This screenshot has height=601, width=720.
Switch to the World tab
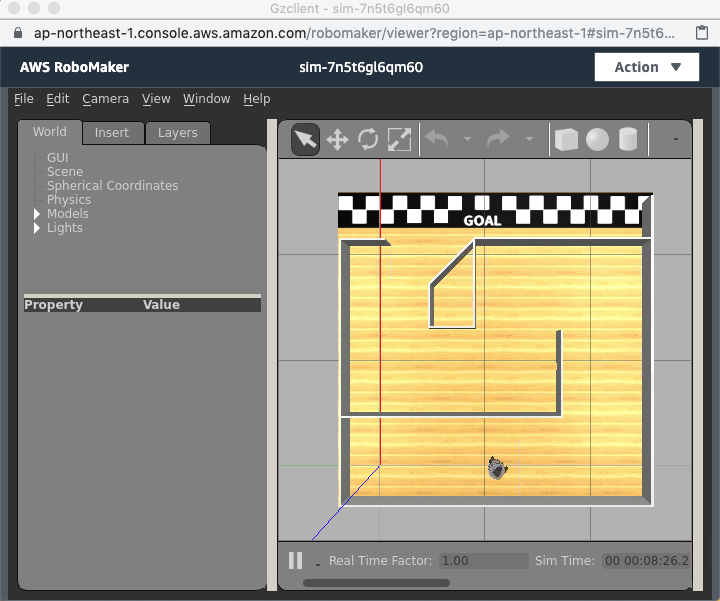coord(50,132)
